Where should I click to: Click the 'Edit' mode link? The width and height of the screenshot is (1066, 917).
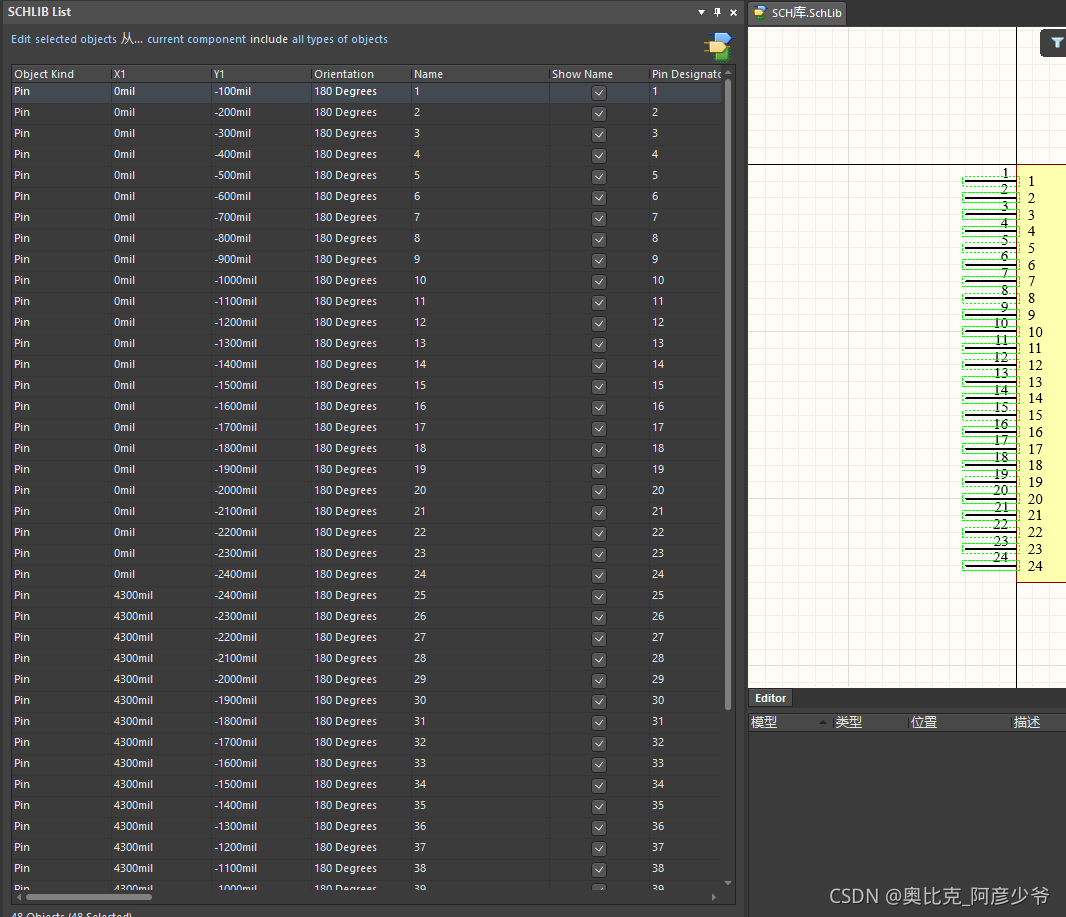(20, 40)
